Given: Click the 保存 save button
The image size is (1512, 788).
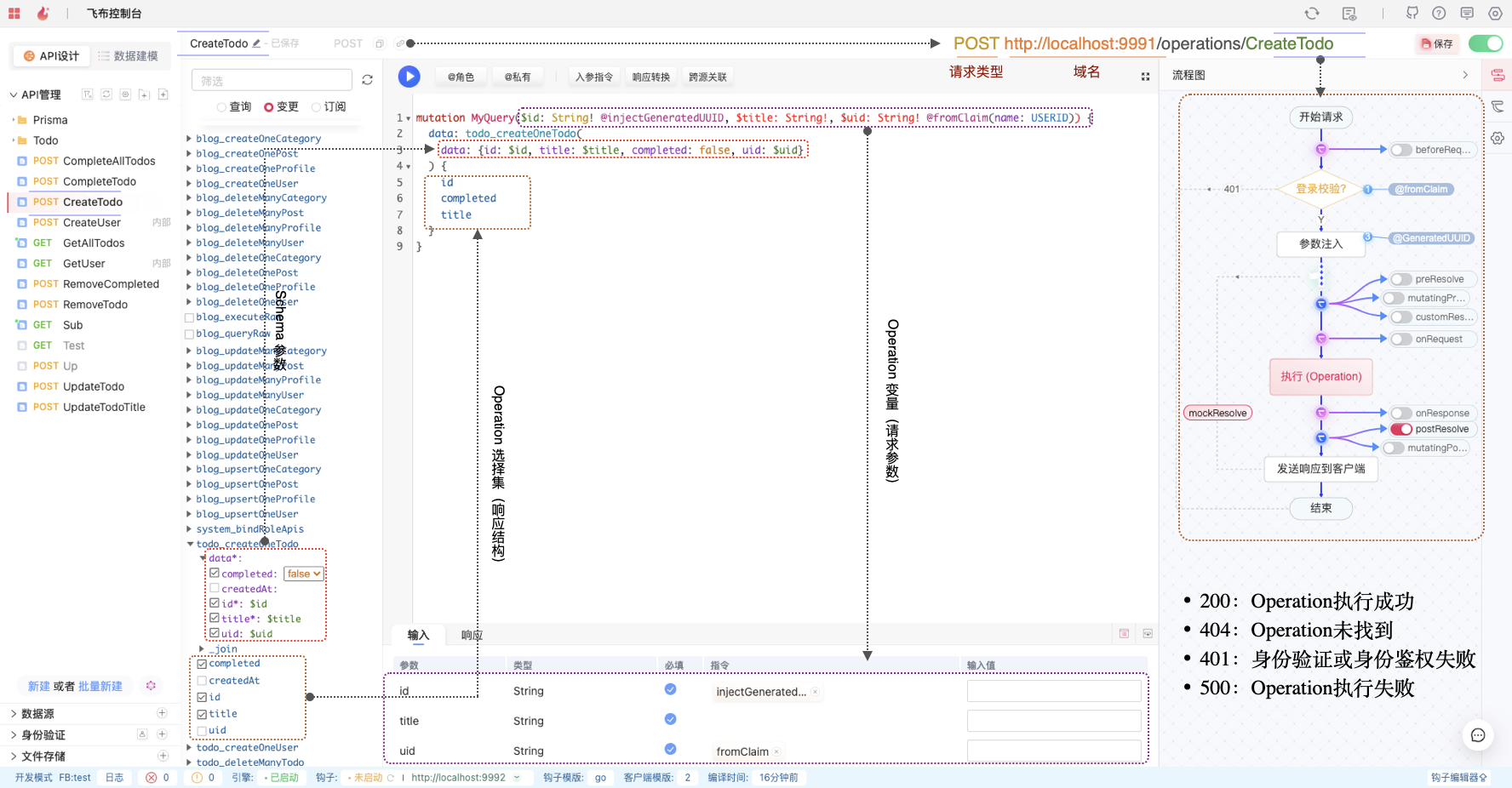Looking at the screenshot, I should (1437, 43).
